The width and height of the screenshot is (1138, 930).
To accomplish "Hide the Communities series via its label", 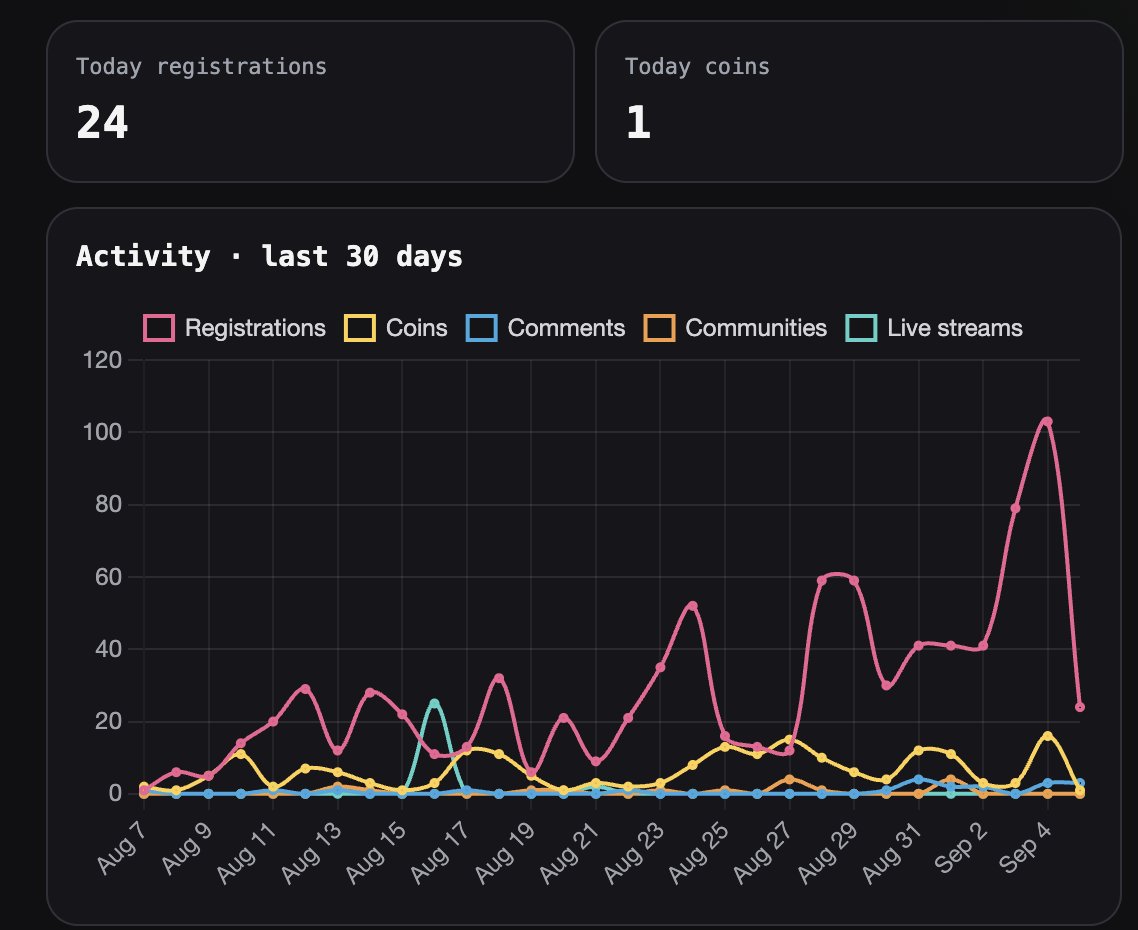I will click(756, 328).
